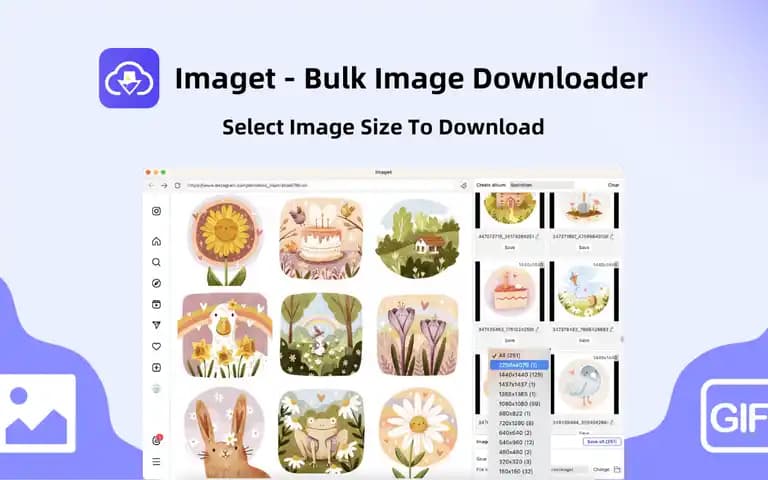Click the rename pencil beside file 447072719
768x480 pixels.
pyautogui.click(x=537, y=237)
